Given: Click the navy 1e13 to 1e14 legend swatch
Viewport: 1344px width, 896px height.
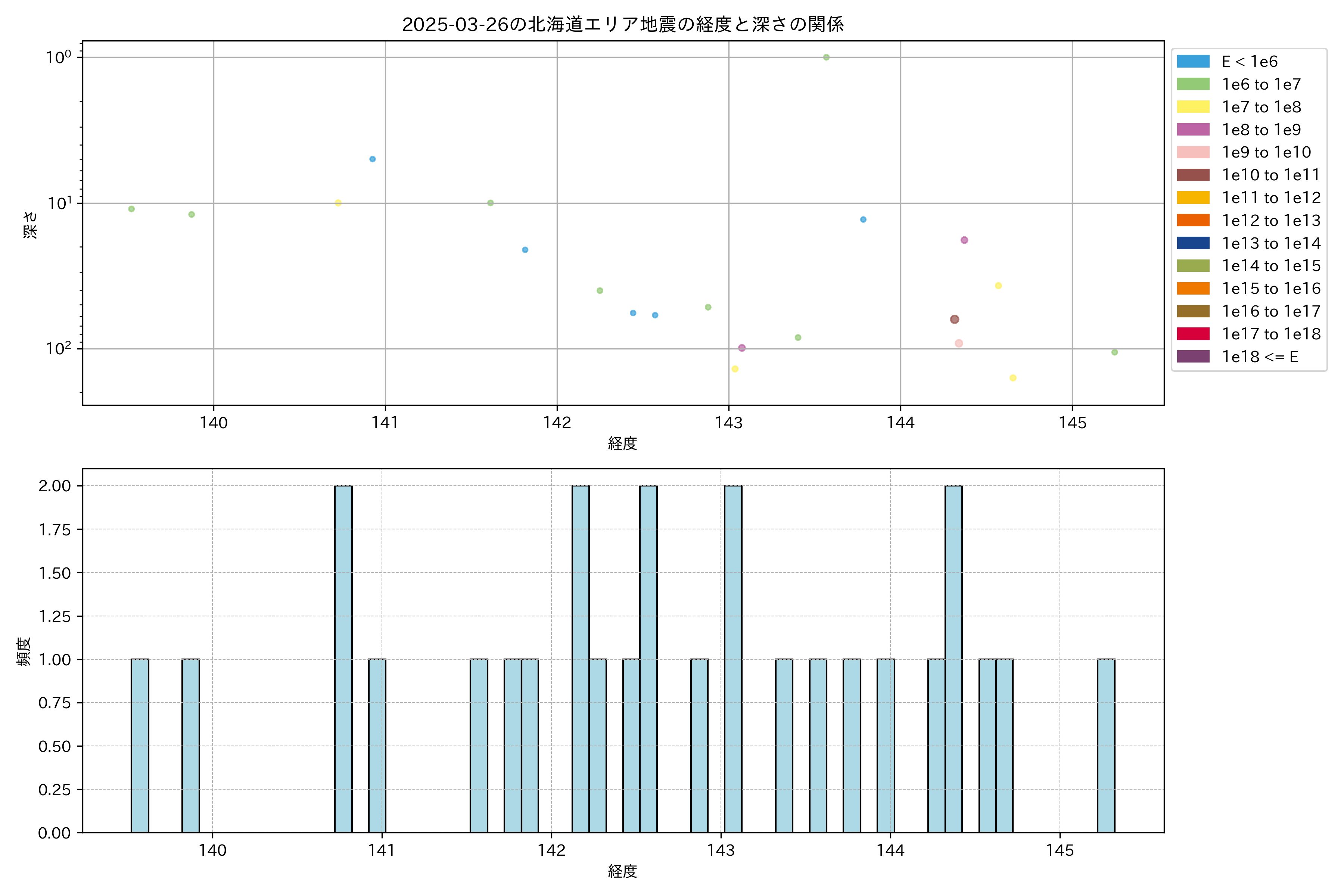Looking at the screenshot, I should click(x=1192, y=243).
